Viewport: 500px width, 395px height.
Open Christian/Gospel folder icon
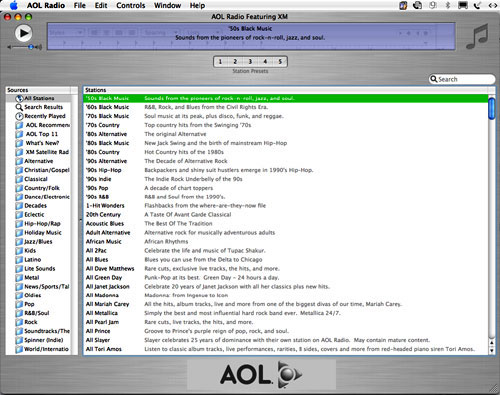[x=19, y=170]
